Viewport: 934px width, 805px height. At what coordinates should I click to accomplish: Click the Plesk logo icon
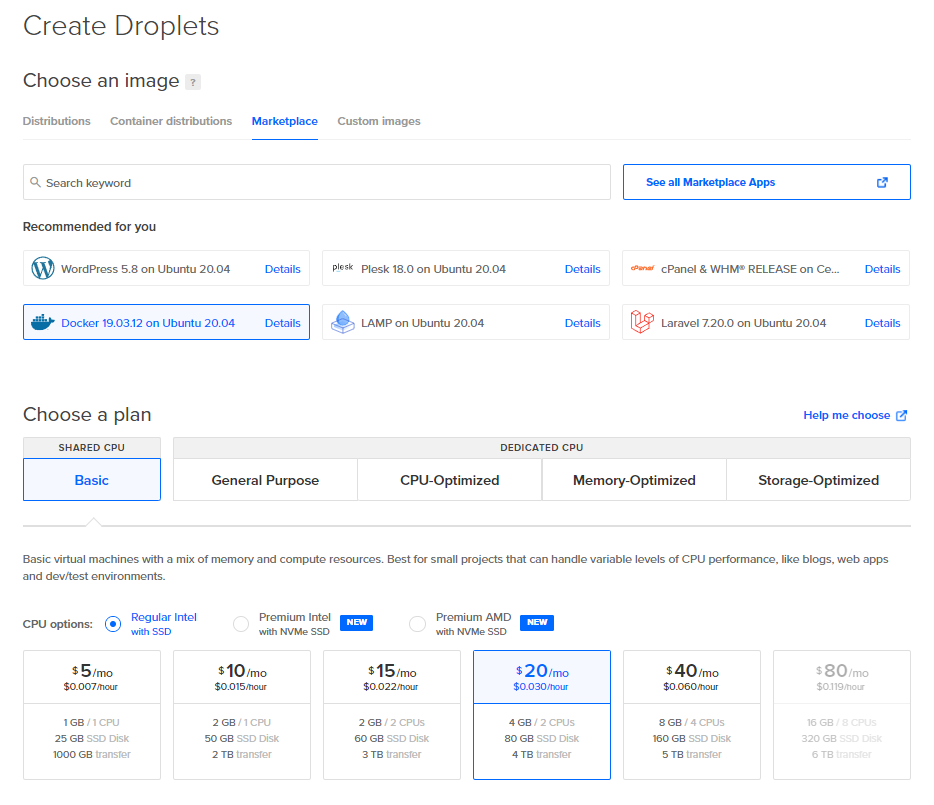[343, 268]
